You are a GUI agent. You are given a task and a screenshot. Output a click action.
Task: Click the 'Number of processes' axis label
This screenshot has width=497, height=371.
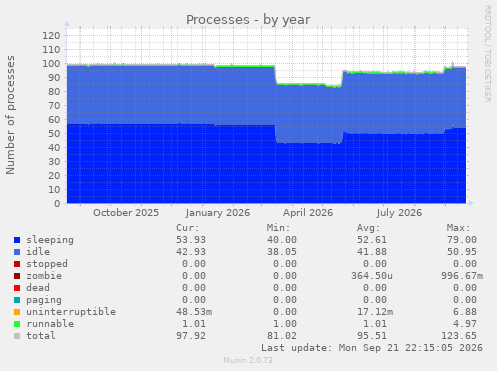pos(10,115)
